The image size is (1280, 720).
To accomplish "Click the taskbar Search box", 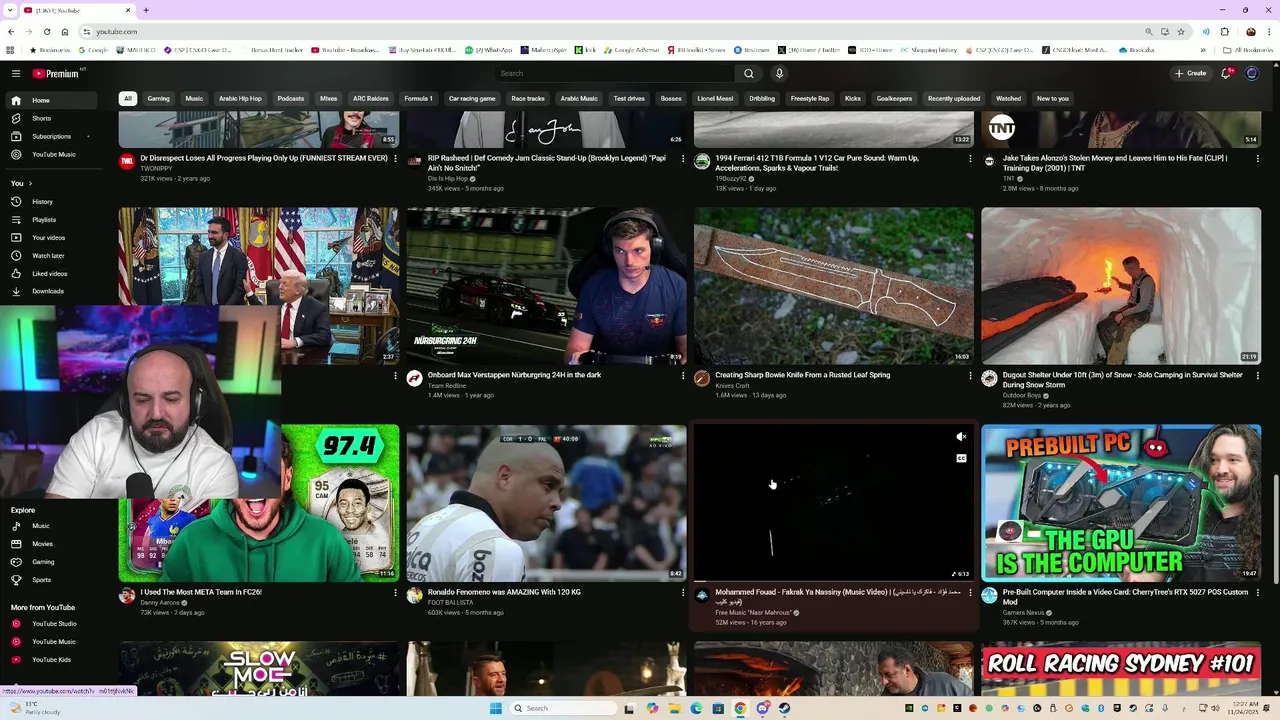I will point(563,708).
